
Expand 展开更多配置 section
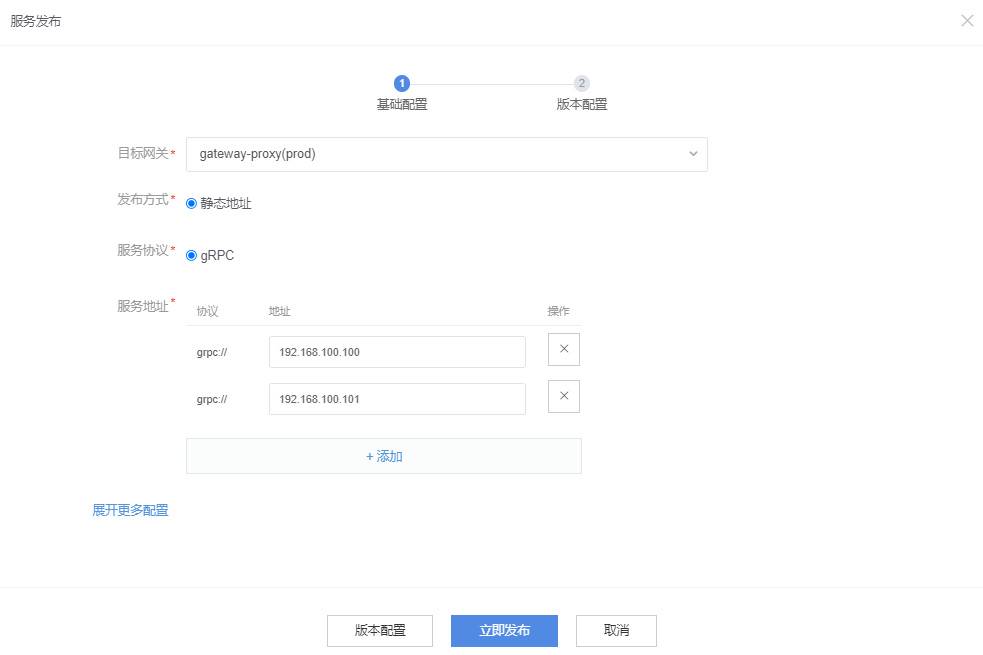[x=130, y=510]
